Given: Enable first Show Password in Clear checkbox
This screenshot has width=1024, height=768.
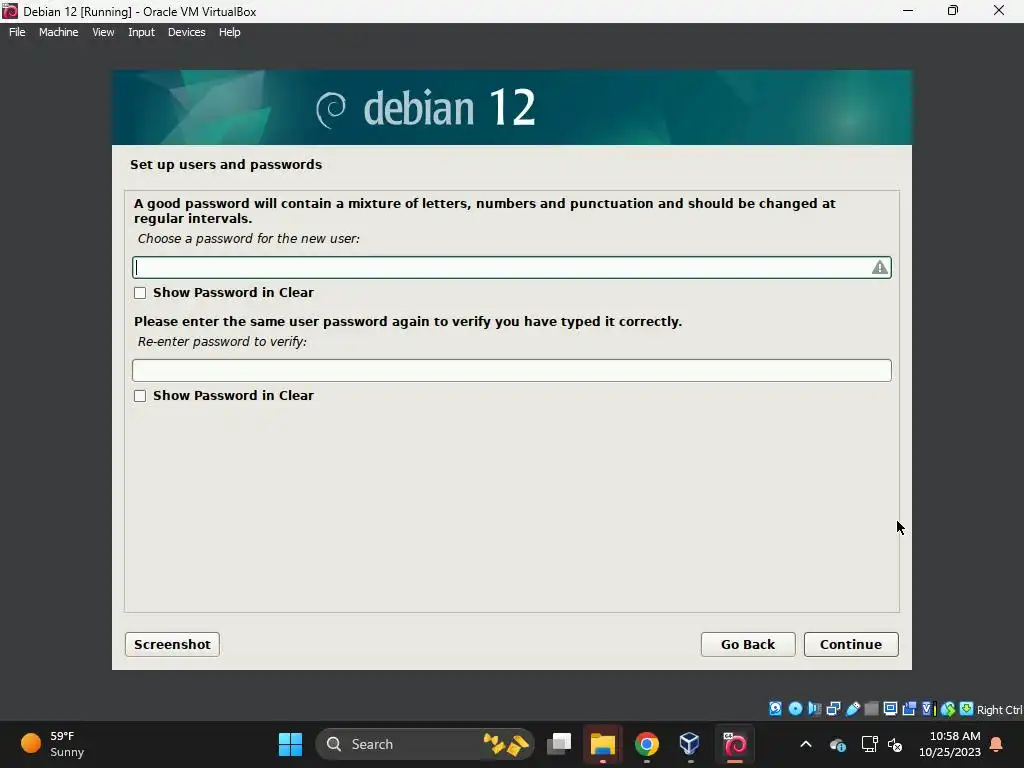Looking at the screenshot, I should point(140,293).
